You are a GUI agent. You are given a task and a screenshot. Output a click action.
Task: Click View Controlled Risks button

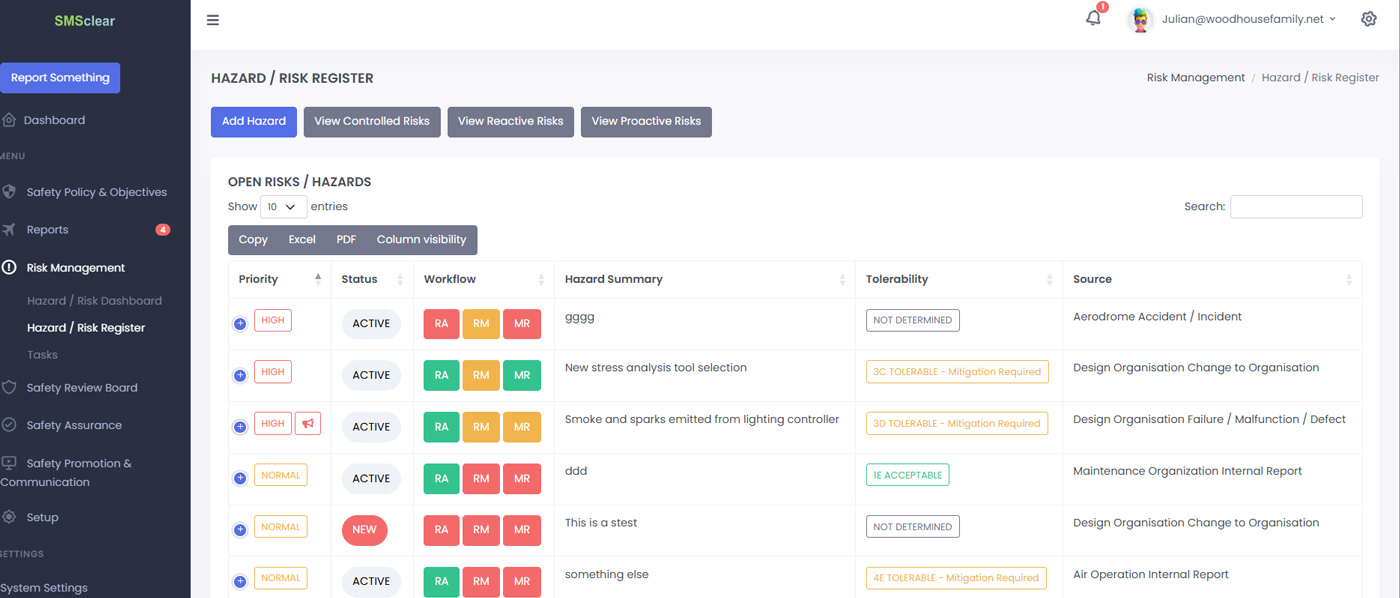tap(372, 122)
